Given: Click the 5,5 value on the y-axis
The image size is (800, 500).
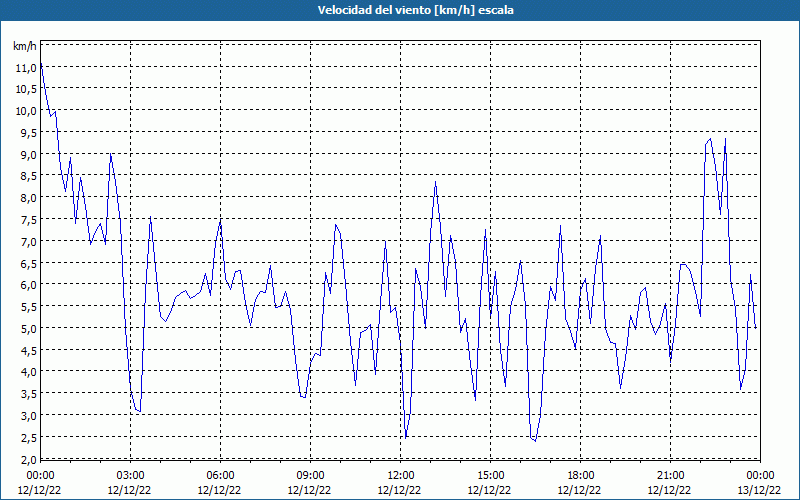Looking at the screenshot, I should (28, 307).
